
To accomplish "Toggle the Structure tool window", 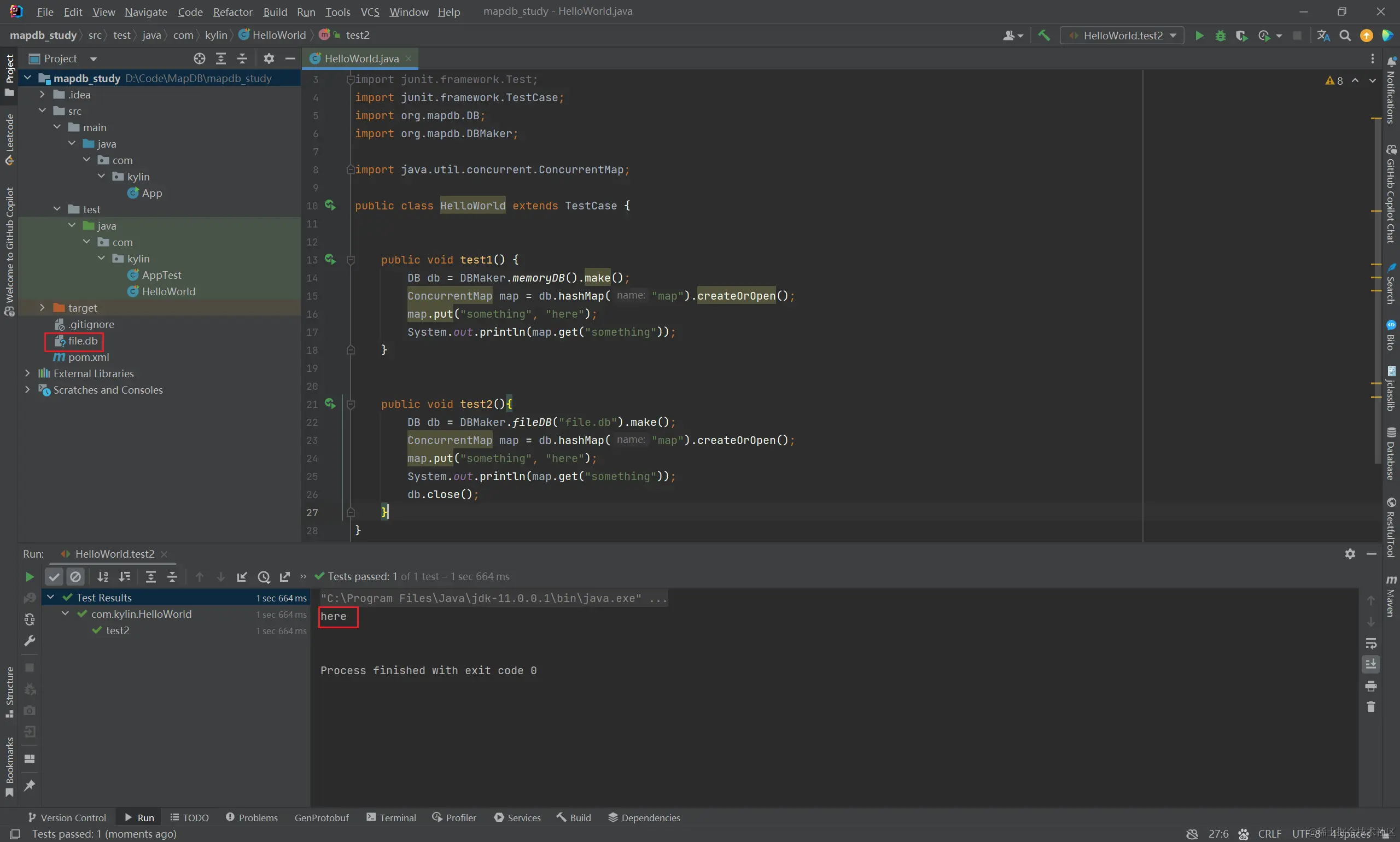I will 9,692.
